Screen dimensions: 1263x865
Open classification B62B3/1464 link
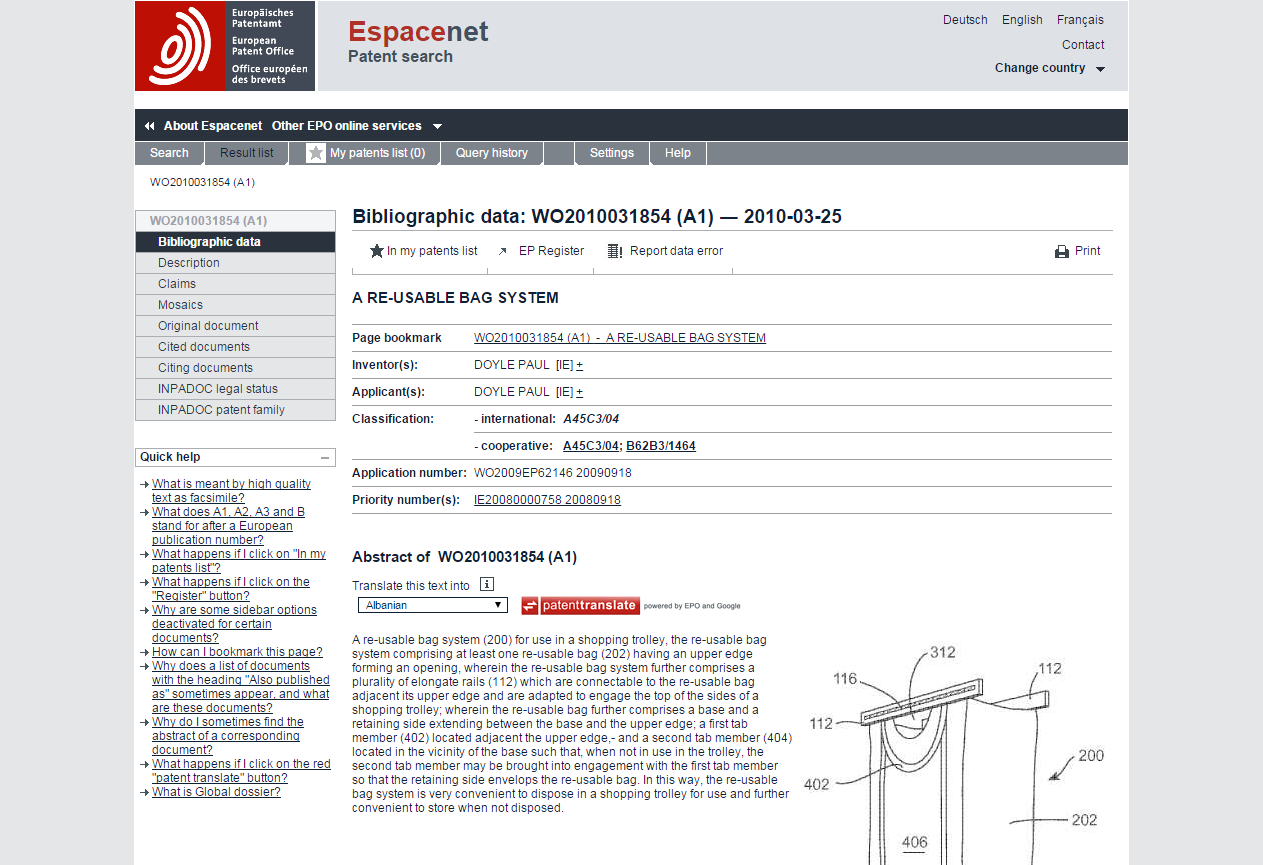[x=661, y=446]
